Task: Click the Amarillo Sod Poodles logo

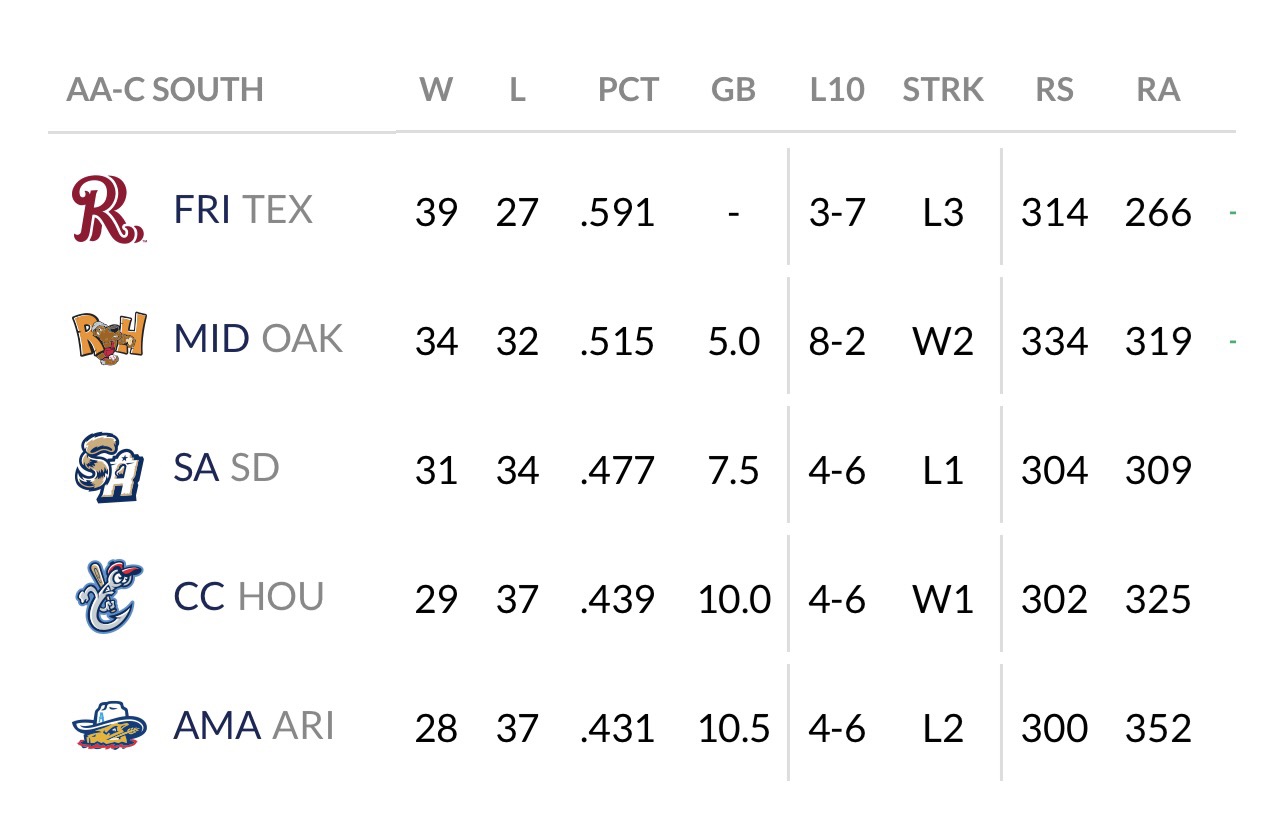Action: click(108, 725)
